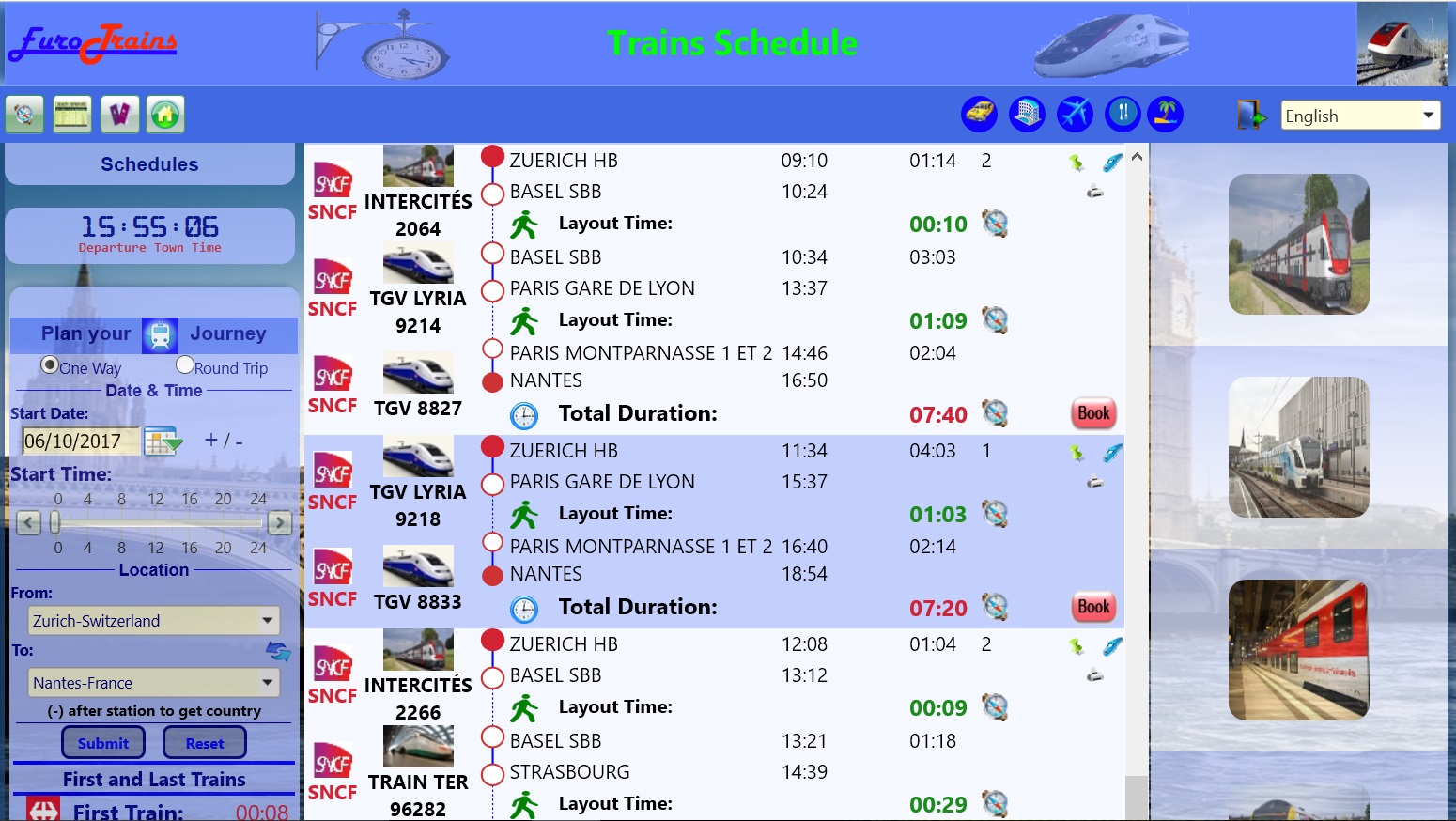This screenshot has width=1456, height=821.
Task: Expand the From Zurich-Switzerland dropdown
Action: (154, 621)
